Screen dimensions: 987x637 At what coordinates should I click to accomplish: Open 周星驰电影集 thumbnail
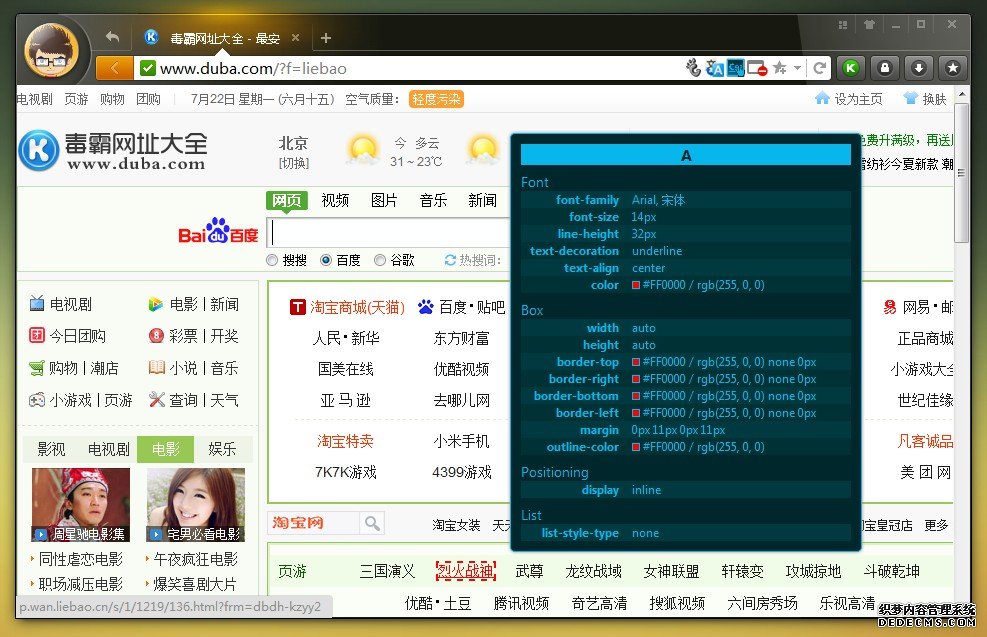(x=81, y=505)
